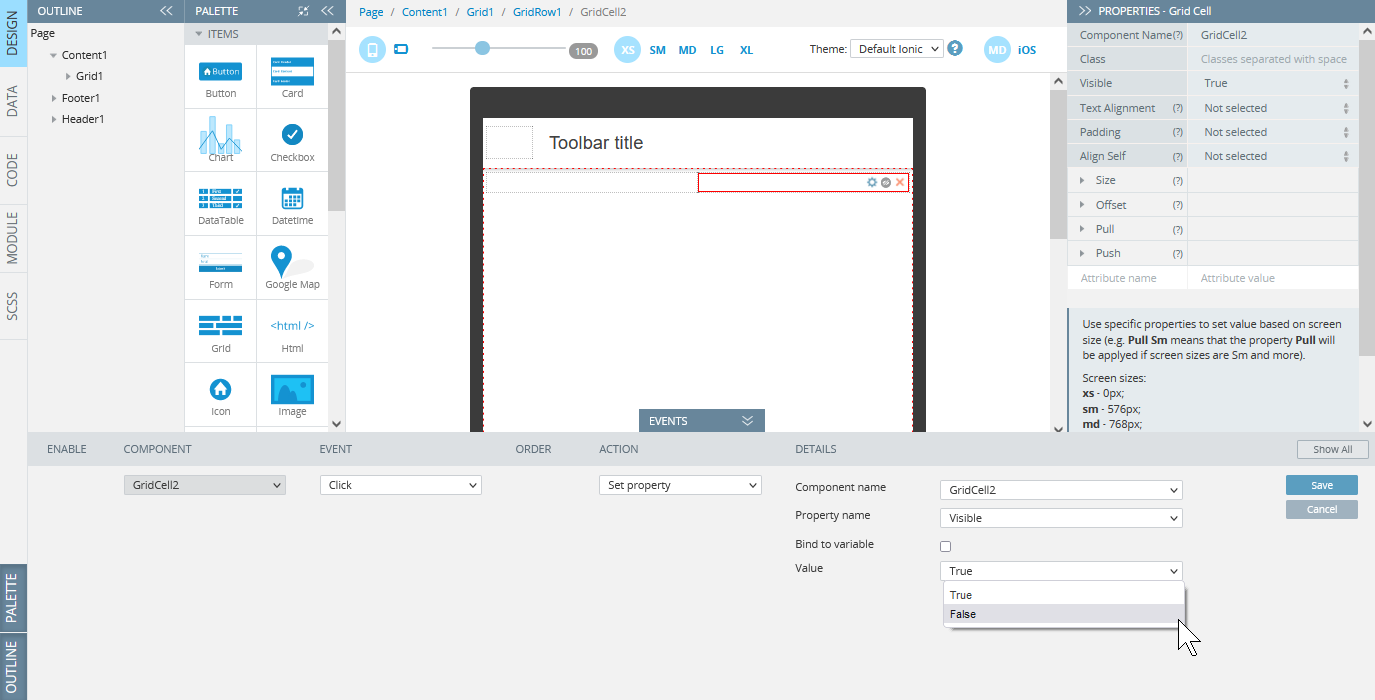Open Align Self dropdown
Image resolution: width=1375 pixels, height=700 pixels.
click(1273, 156)
